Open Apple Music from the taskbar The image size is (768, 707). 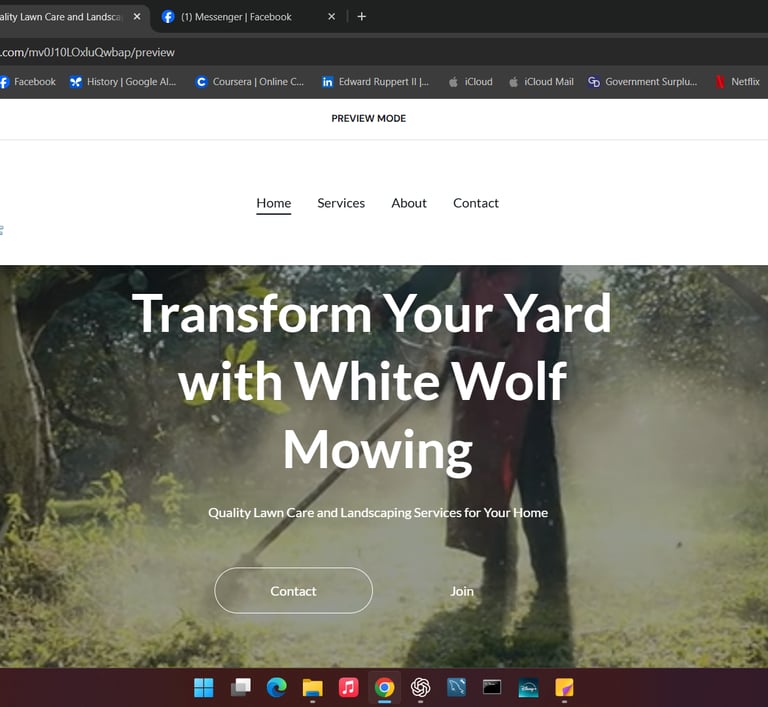348,687
